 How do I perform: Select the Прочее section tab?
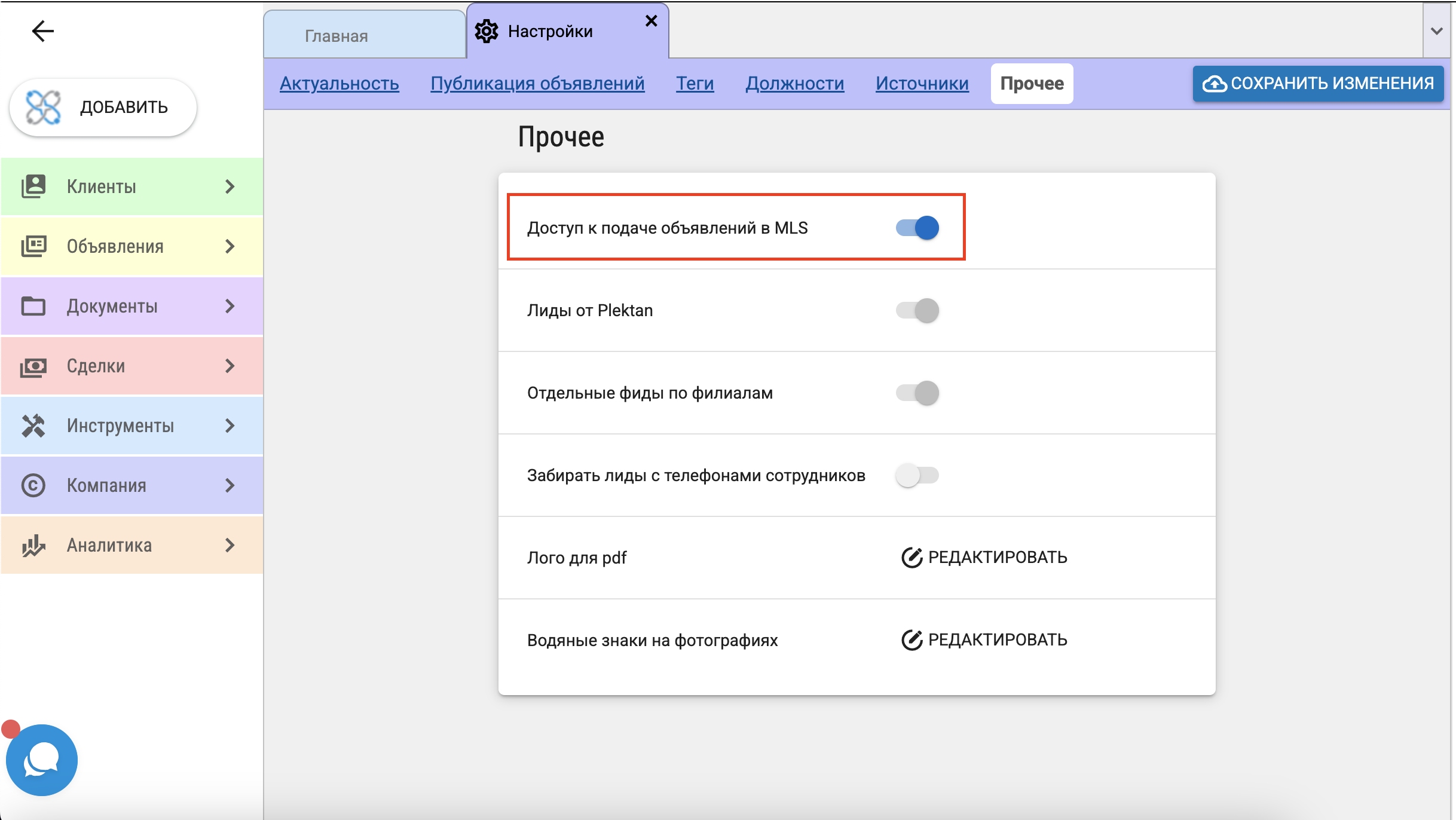1032,84
